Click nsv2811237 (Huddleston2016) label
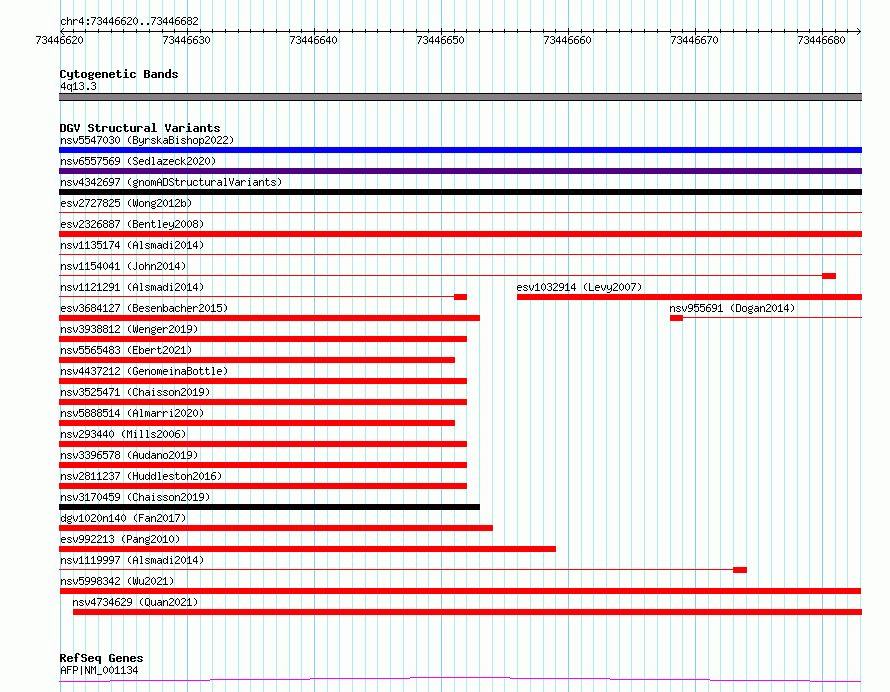The image size is (890, 692). click(x=141, y=476)
